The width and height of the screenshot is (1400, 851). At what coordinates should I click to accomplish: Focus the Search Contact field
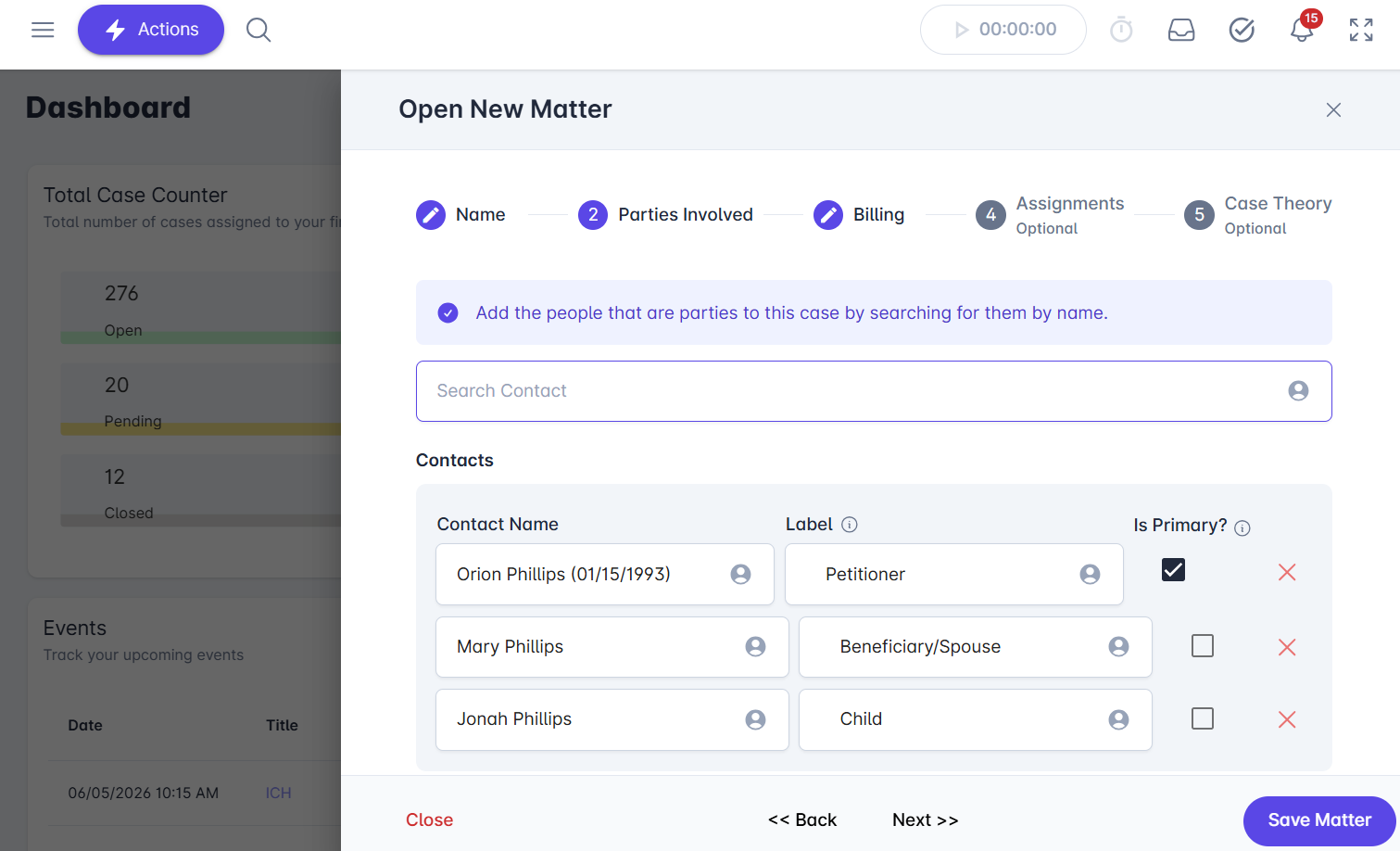coord(874,391)
